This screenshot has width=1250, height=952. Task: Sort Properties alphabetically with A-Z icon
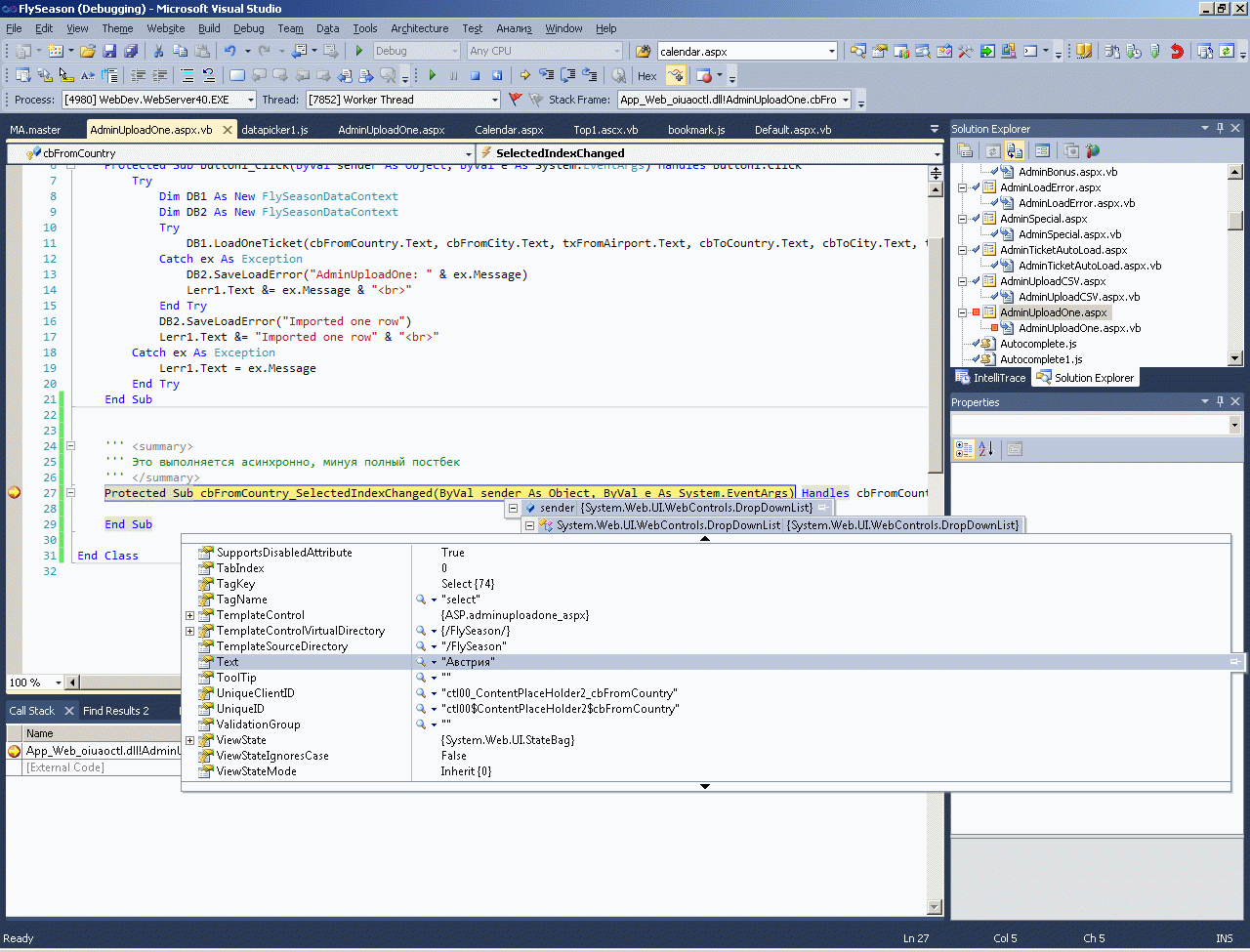[986, 449]
